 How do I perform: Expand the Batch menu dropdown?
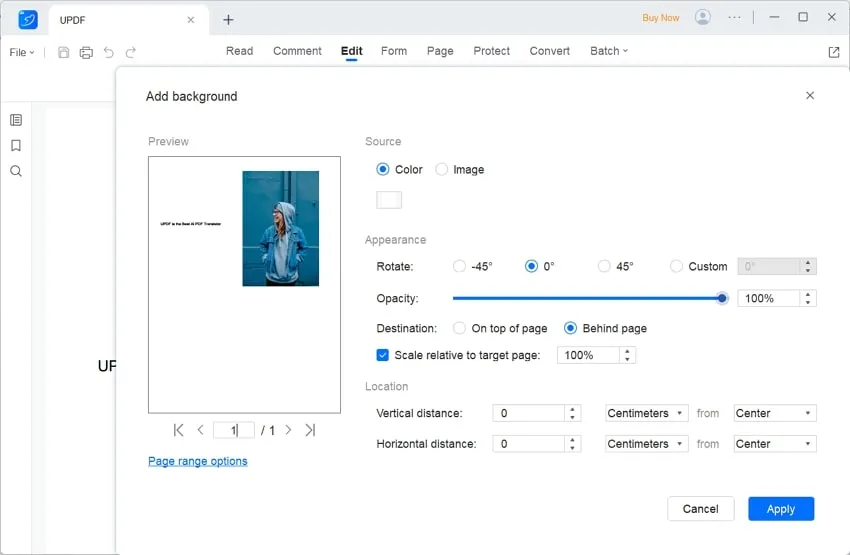click(609, 51)
